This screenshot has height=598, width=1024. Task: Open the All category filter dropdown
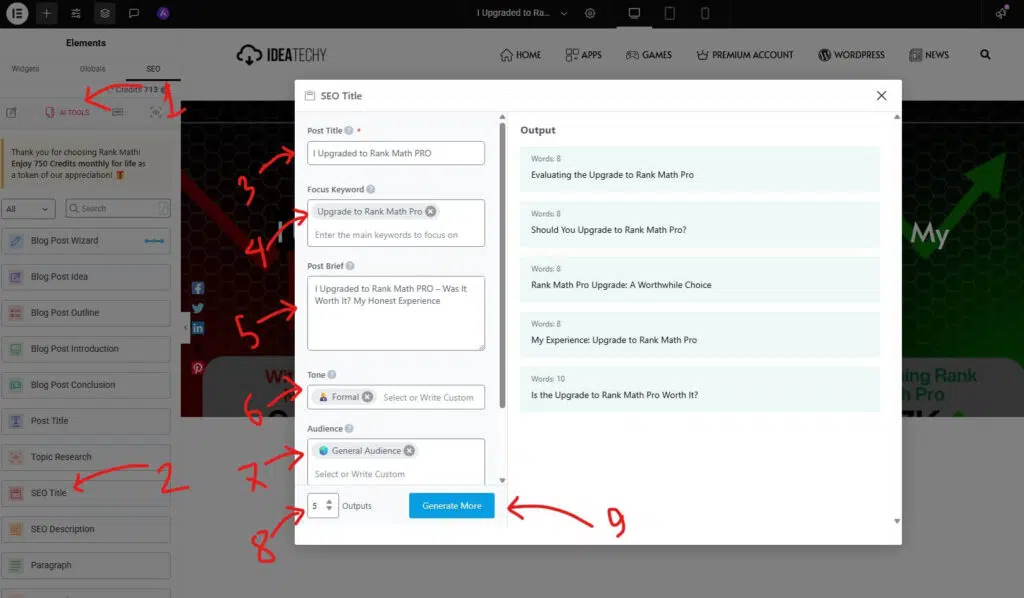(x=27, y=209)
